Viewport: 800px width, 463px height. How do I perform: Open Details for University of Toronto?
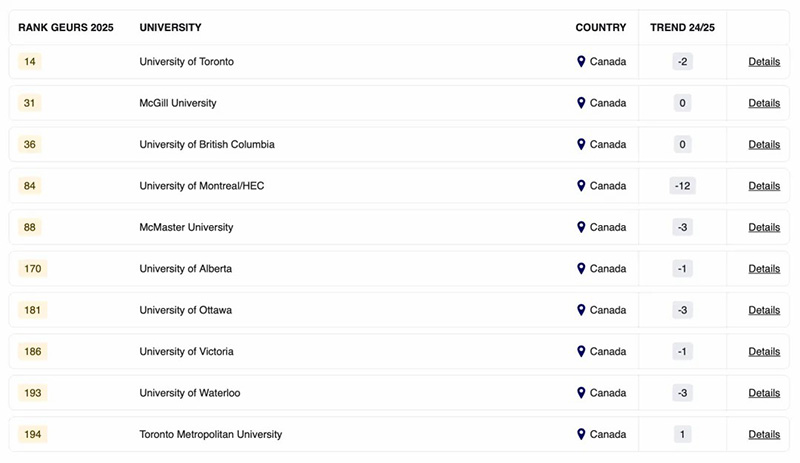click(x=764, y=61)
